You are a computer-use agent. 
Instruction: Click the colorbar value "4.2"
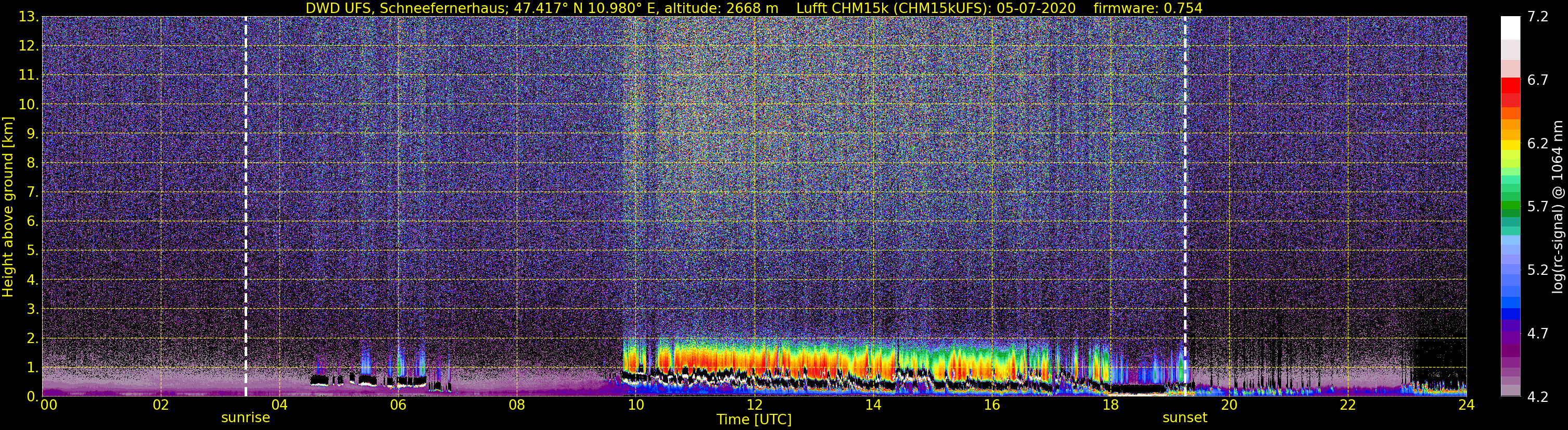1538,397
